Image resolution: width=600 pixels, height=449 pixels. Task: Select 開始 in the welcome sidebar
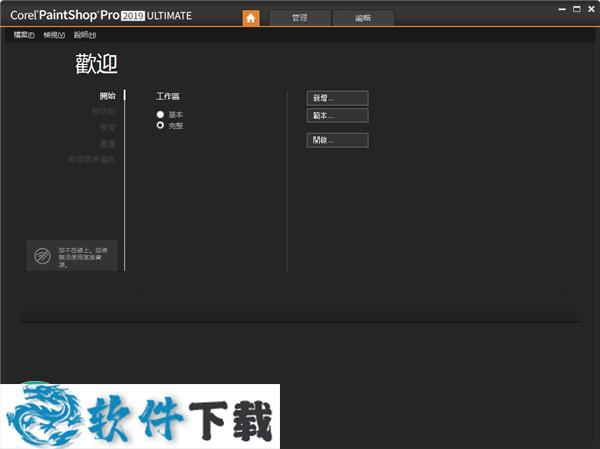107,96
